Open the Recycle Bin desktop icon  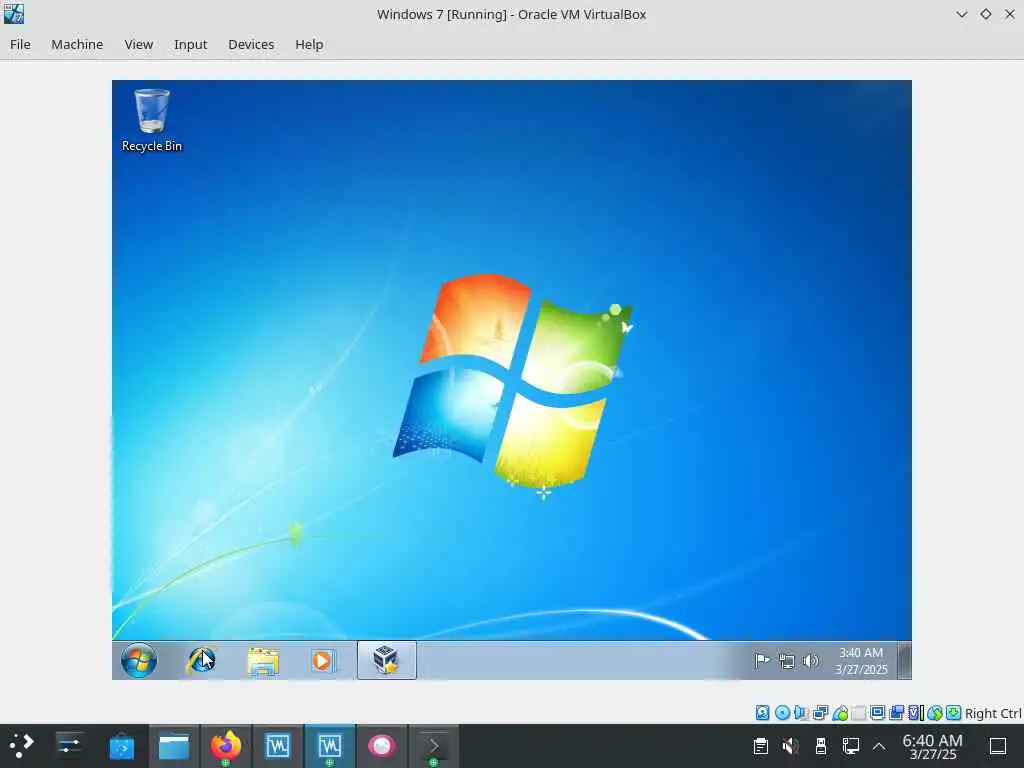coord(152,121)
